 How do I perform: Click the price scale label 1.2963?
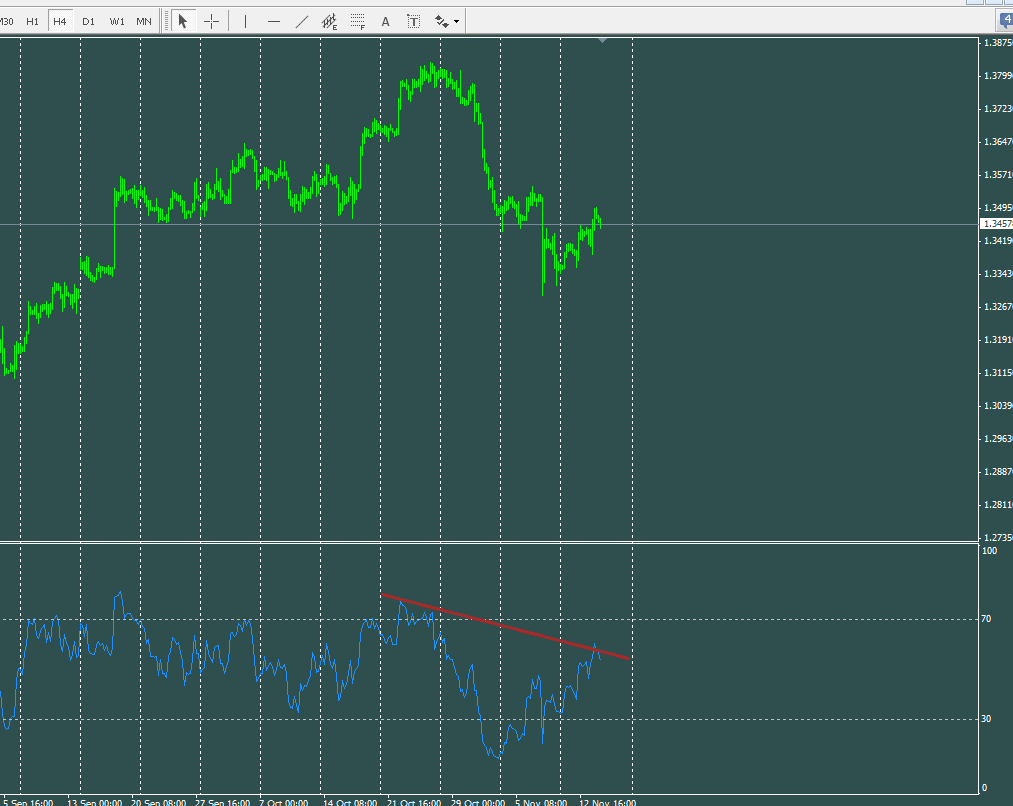pos(997,439)
